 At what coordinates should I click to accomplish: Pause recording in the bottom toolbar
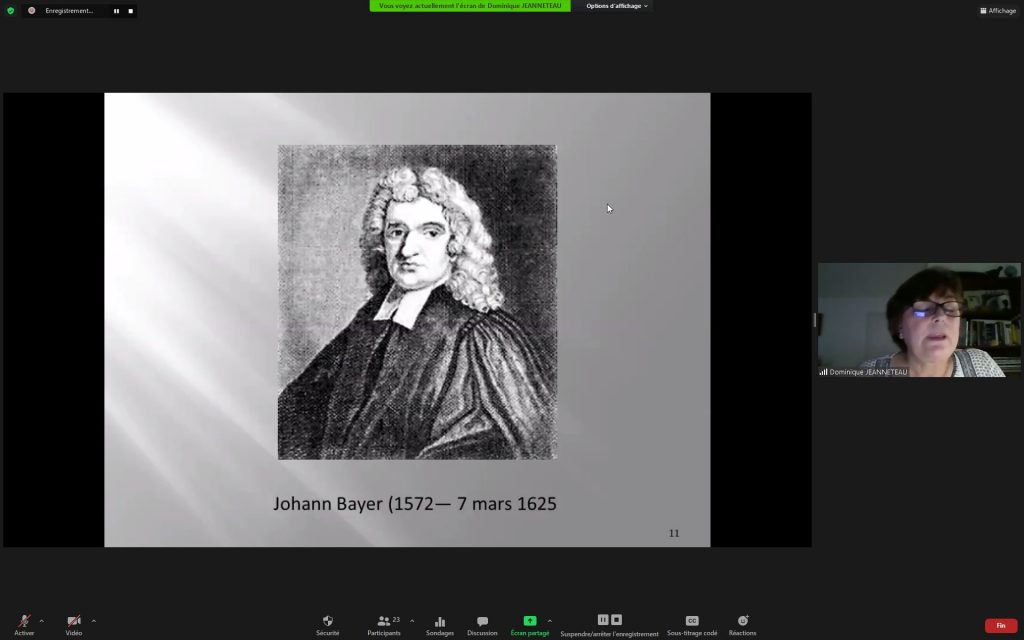603,620
